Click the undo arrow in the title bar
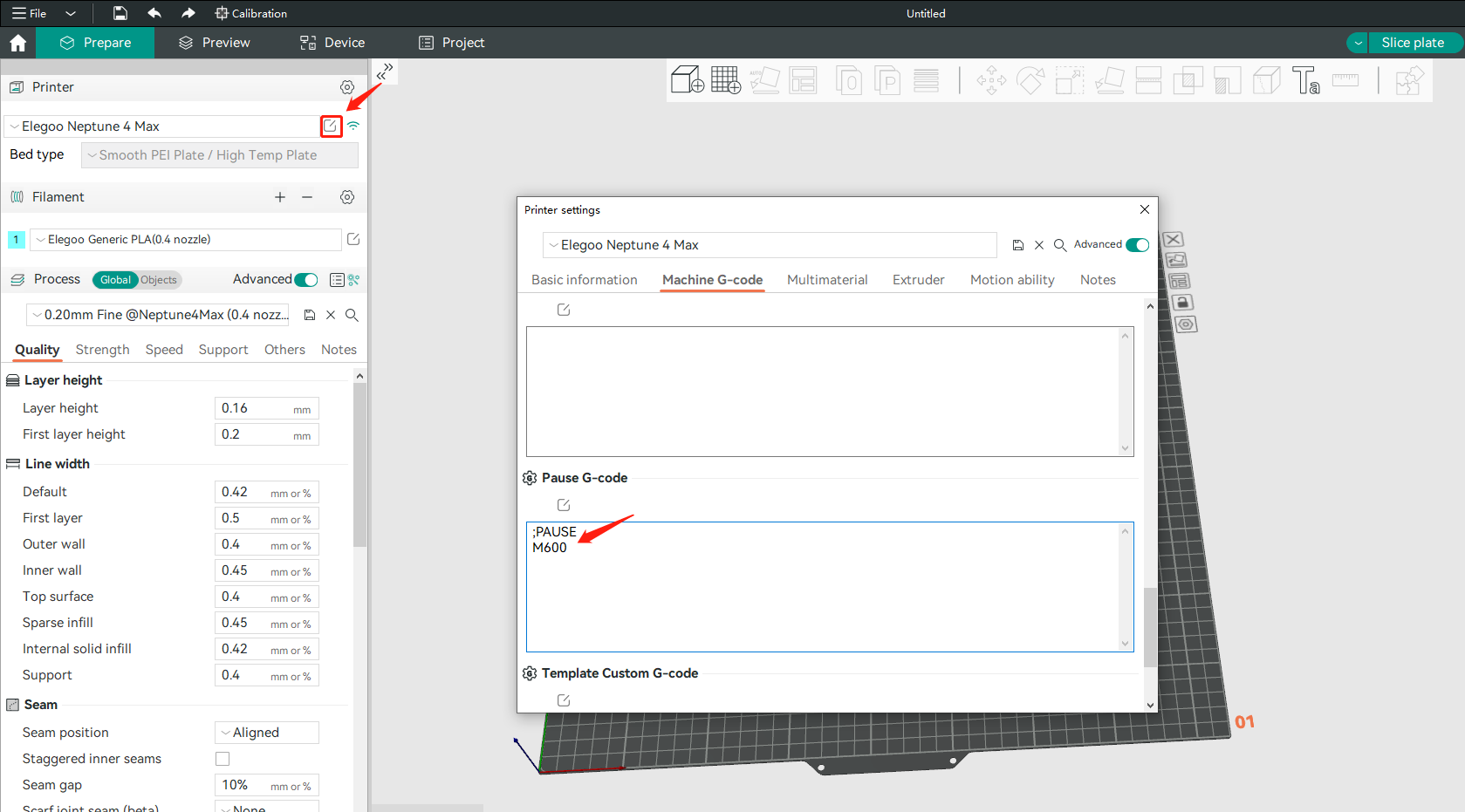 pyautogui.click(x=154, y=13)
